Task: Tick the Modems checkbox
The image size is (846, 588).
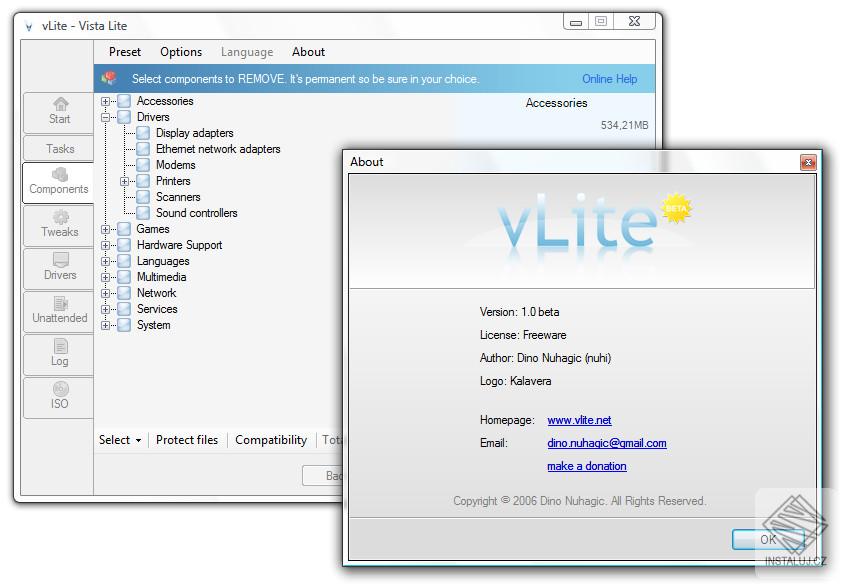Action: coord(143,165)
